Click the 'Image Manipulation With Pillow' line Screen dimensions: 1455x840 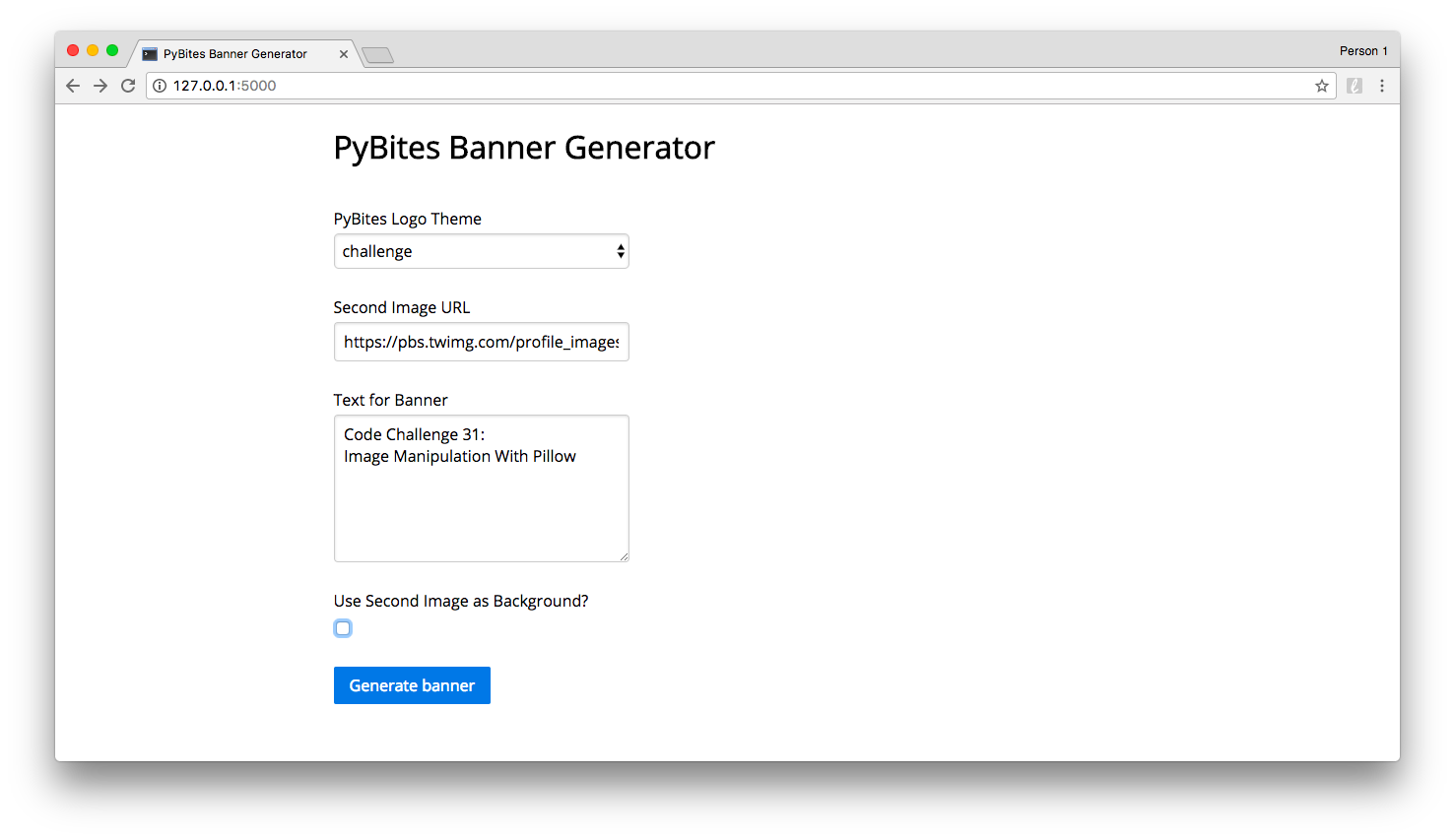point(460,456)
